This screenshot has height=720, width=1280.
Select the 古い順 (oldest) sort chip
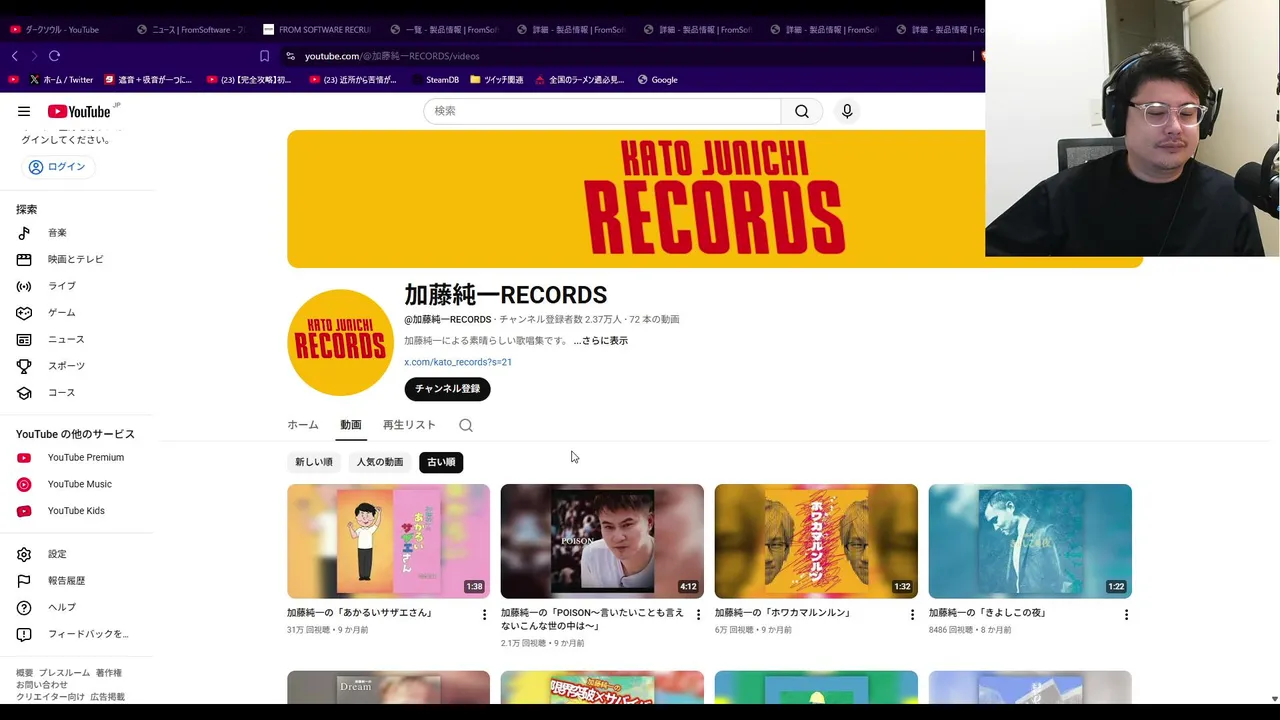(441, 462)
